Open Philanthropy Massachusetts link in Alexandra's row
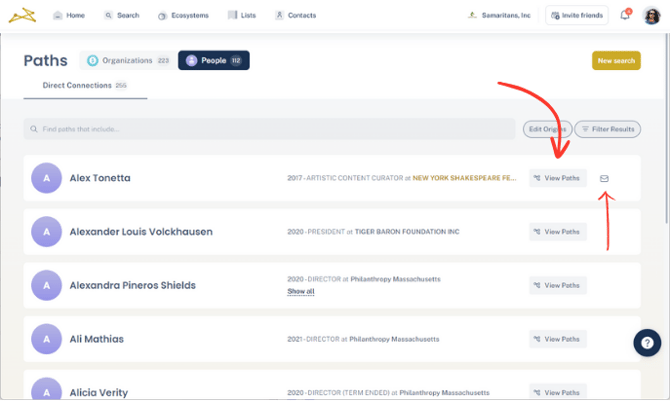The height and width of the screenshot is (401, 670). [x=395, y=279]
